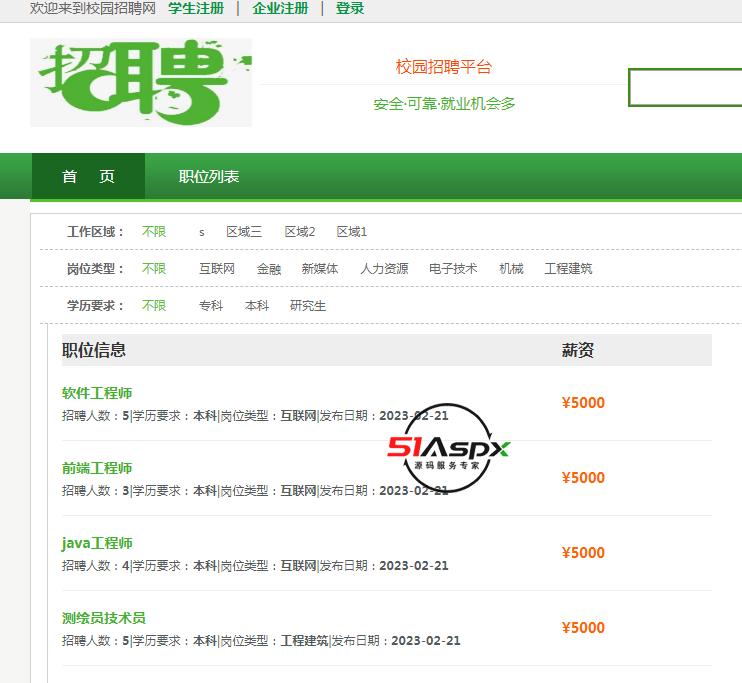The image size is (742, 683).
Task: Click the green 招聘 site logo
Action: pos(141,82)
